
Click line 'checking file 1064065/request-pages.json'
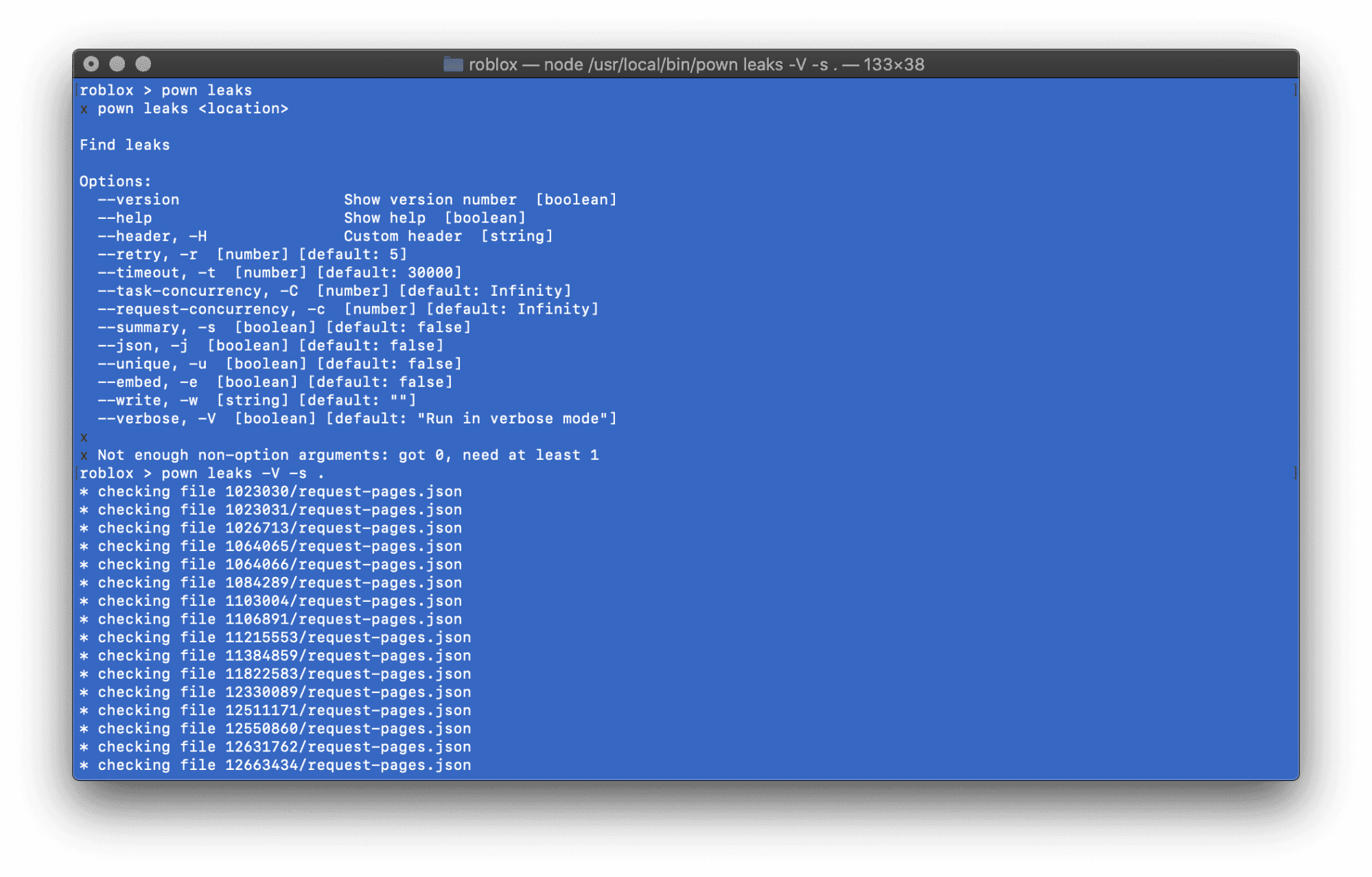pos(270,546)
